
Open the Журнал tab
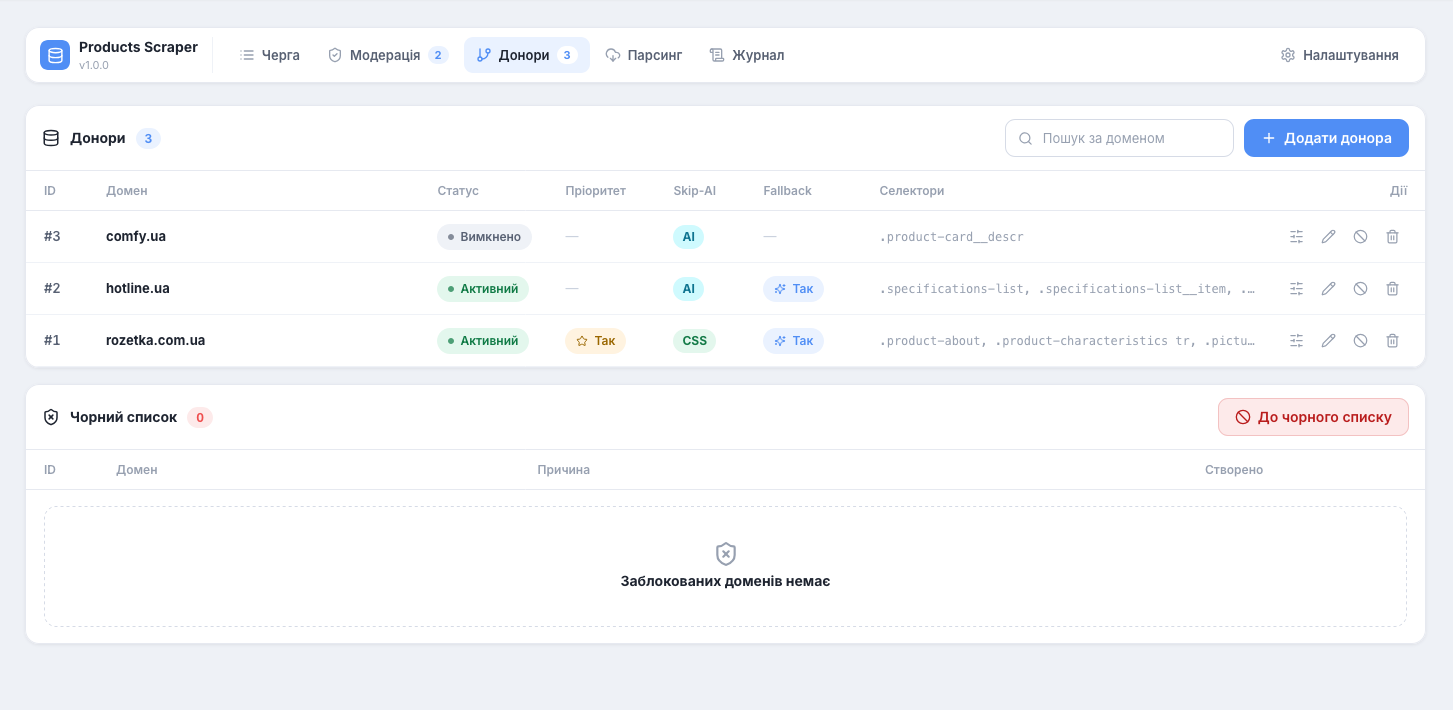point(747,55)
